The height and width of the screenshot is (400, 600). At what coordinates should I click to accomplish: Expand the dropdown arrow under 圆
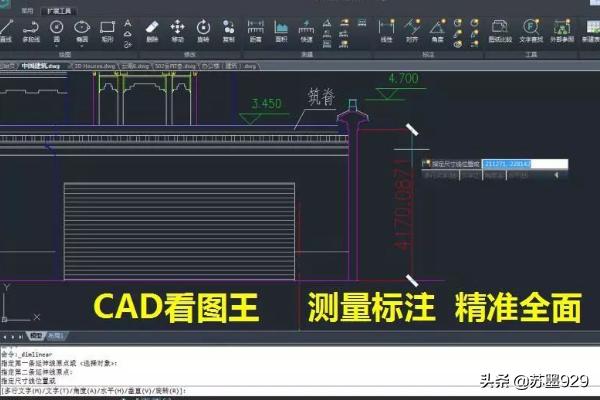coord(57,46)
